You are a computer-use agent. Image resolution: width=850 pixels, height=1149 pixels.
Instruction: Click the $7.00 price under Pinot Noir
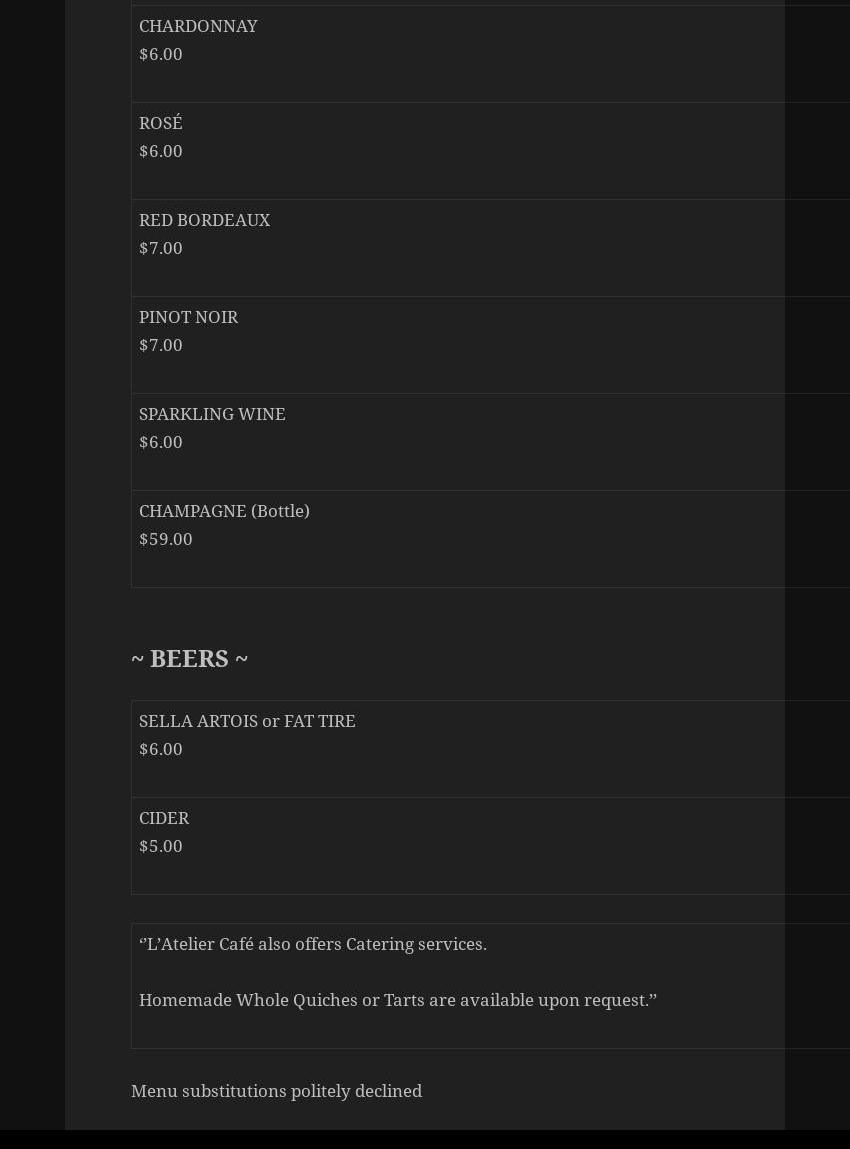pyautogui.click(x=161, y=346)
